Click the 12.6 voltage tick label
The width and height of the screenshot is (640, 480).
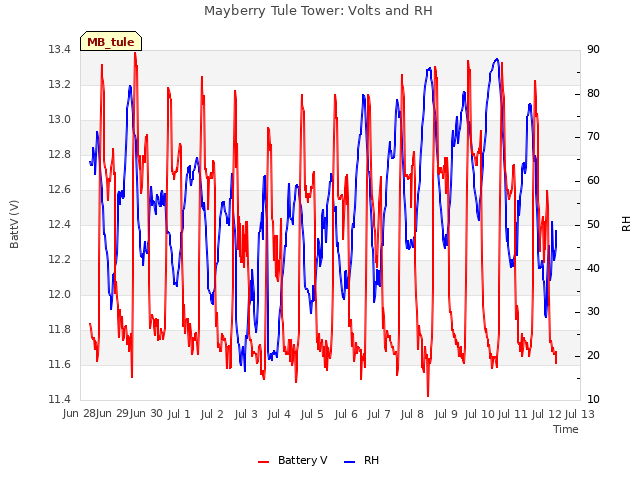60,190
